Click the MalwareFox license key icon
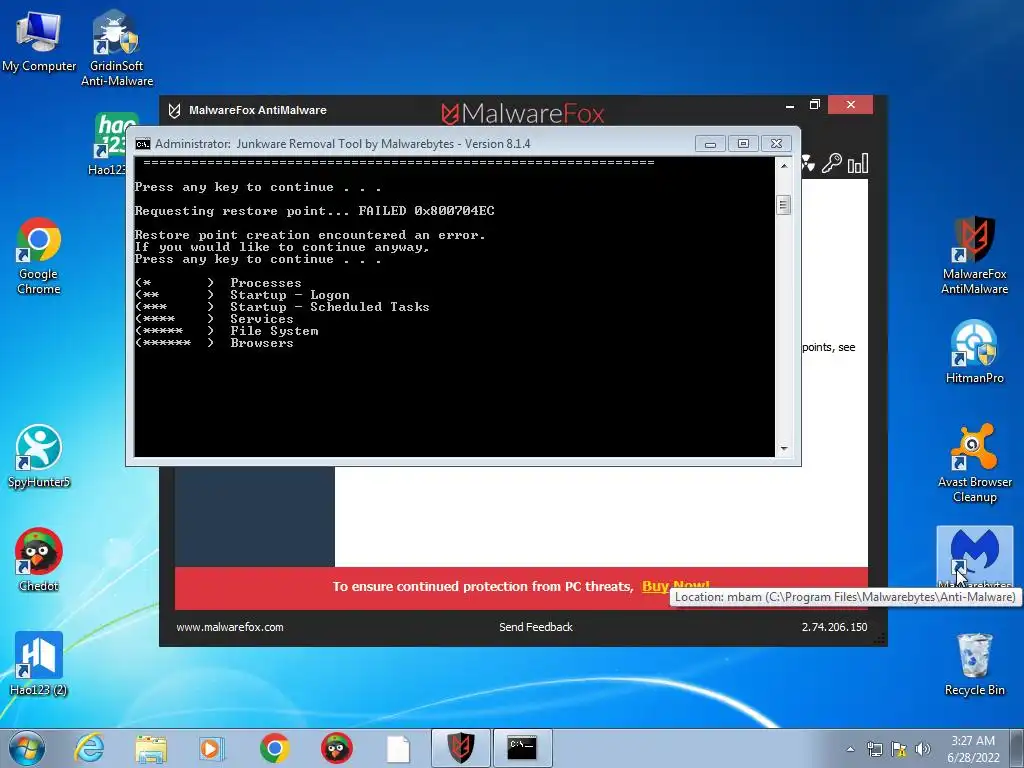Screen dimensions: 1024x768 pyautogui.click(x=831, y=163)
